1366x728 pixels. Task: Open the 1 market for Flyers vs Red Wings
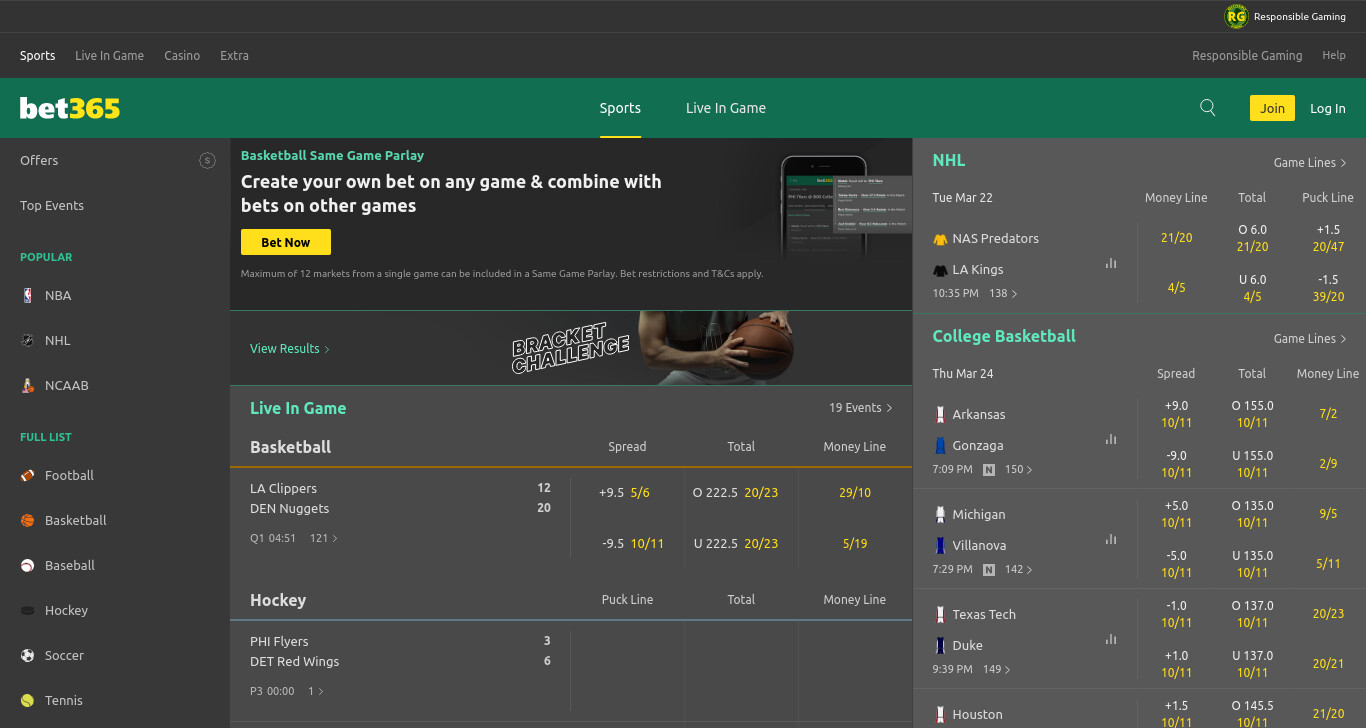point(316,691)
